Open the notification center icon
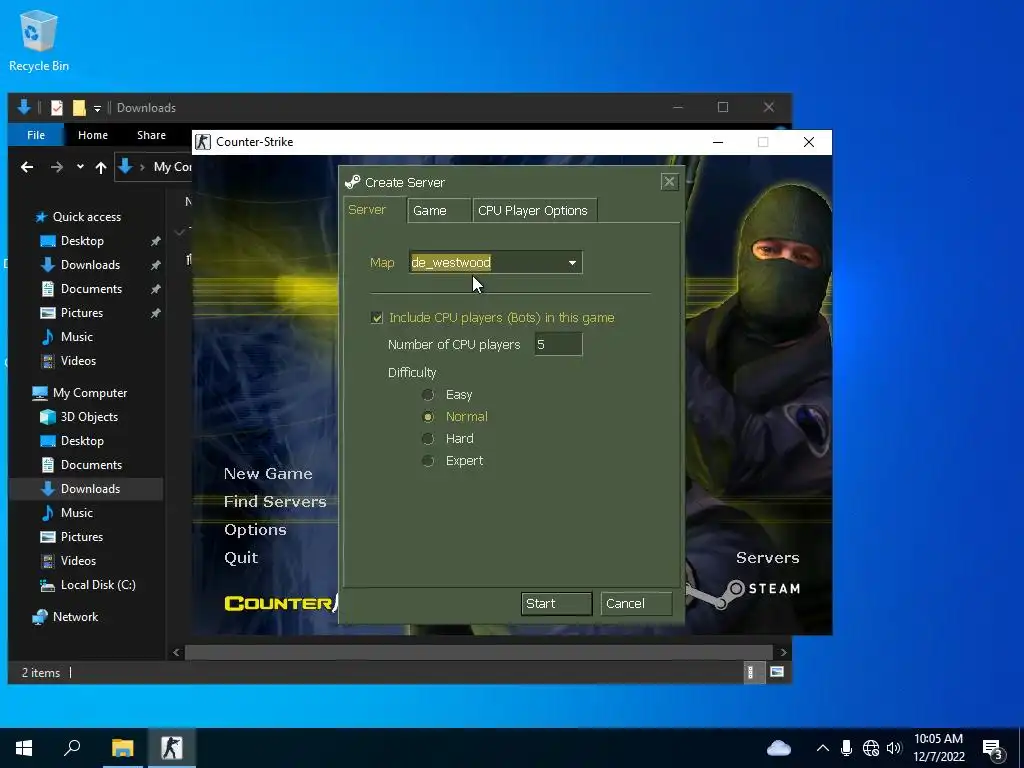This screenshot has width=1024, height=768. tap(993, 749)
